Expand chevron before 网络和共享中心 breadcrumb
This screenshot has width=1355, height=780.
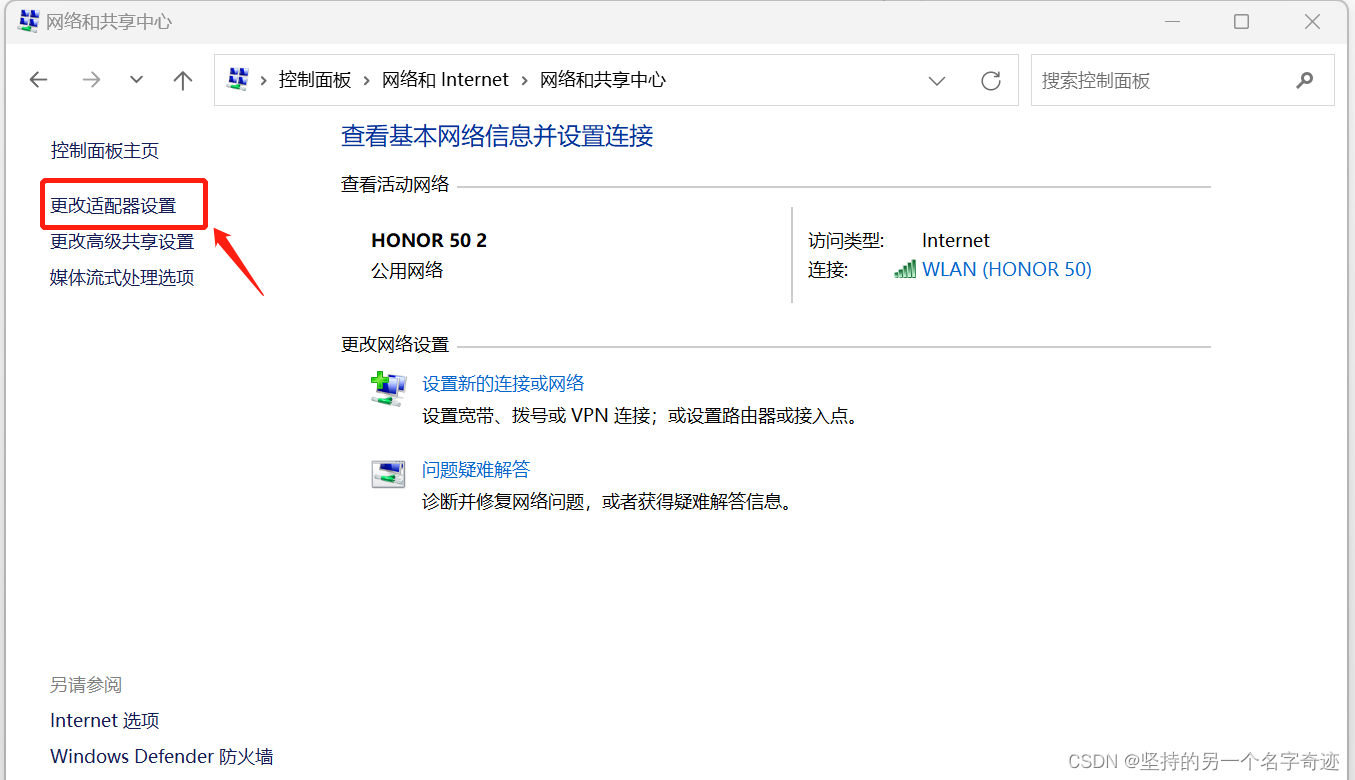[x=525, y=80]
